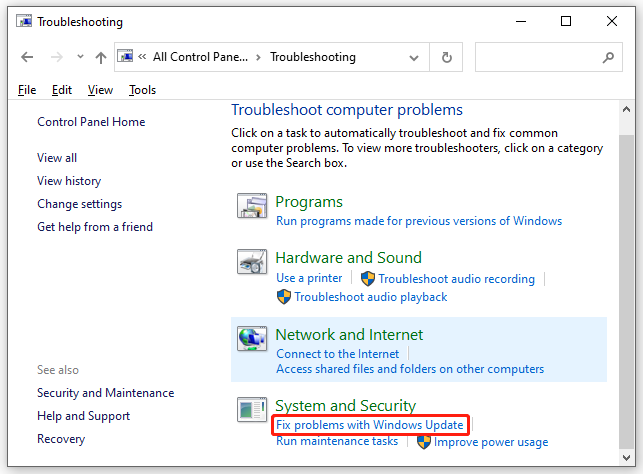This screenshot has width=643, height=474.
Task: Open the View menu
Action: tap(100, 90)
